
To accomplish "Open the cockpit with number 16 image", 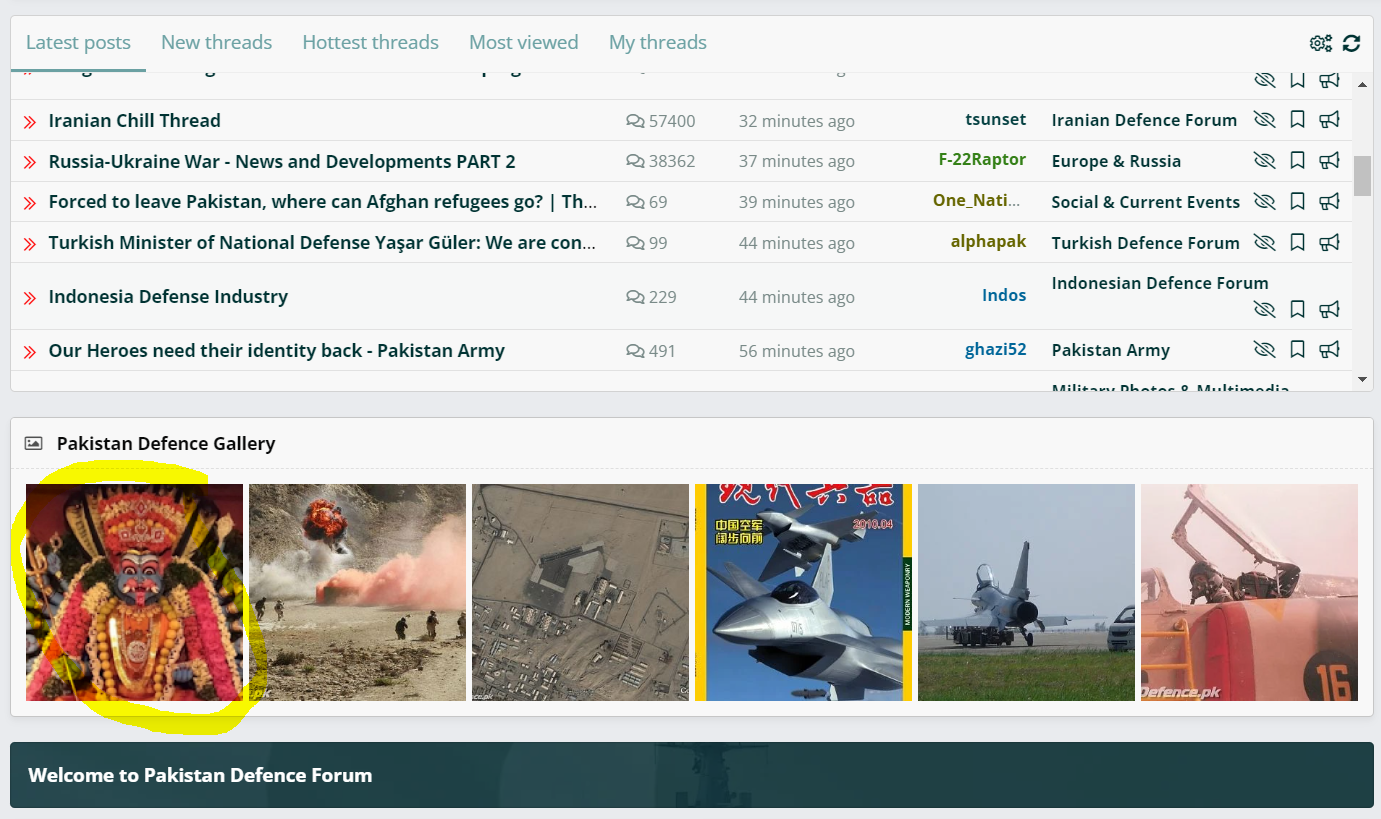I will (1249, 592).
